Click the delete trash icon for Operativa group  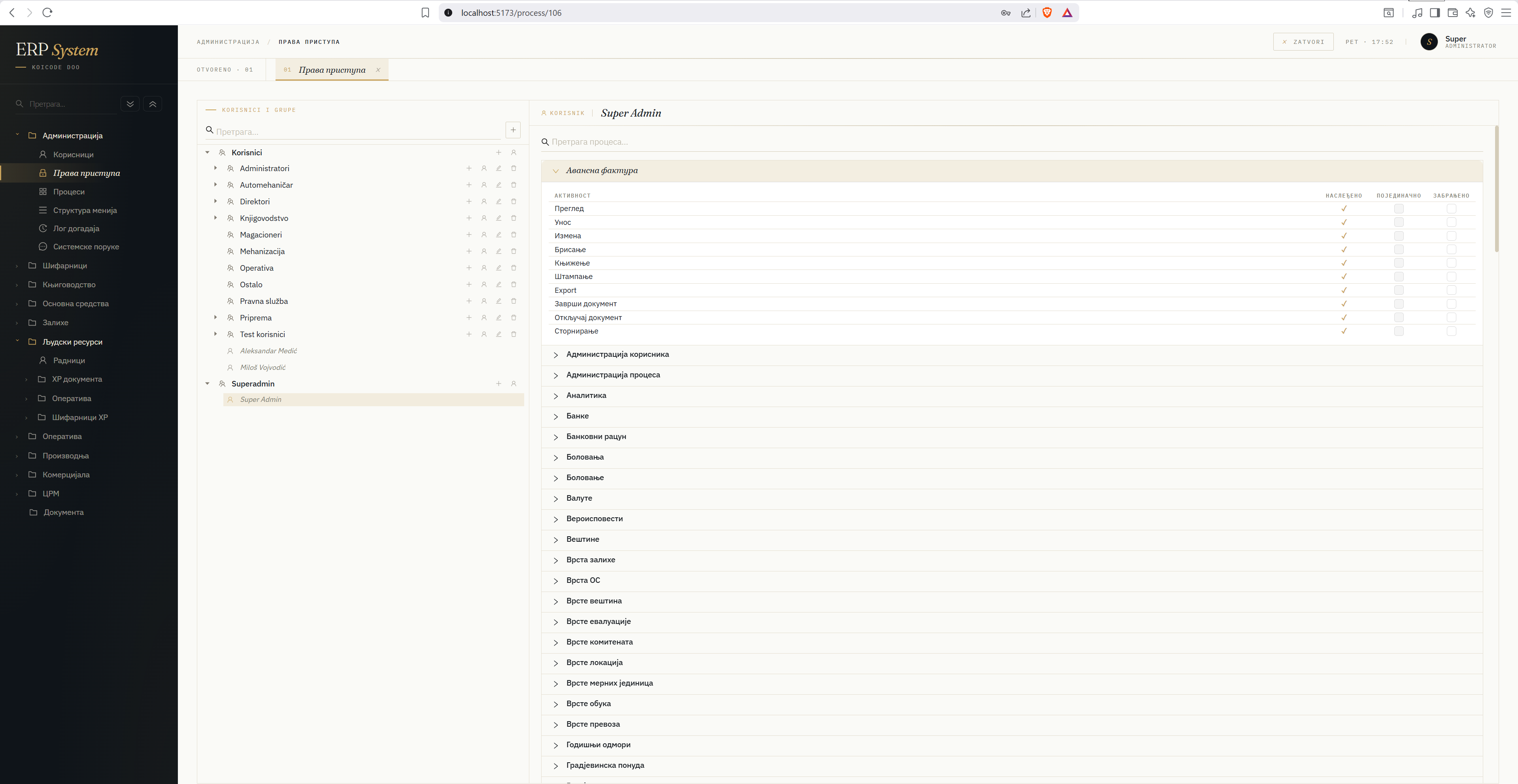point(514,268)
